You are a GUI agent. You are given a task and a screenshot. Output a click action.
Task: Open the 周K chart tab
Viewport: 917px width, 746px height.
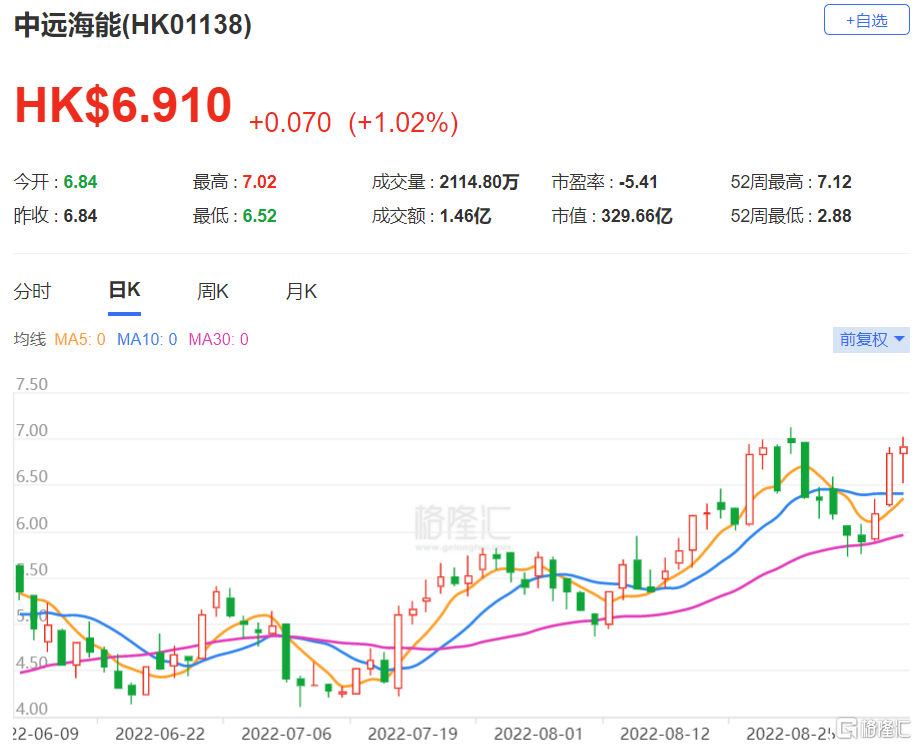tap(213, 291)
